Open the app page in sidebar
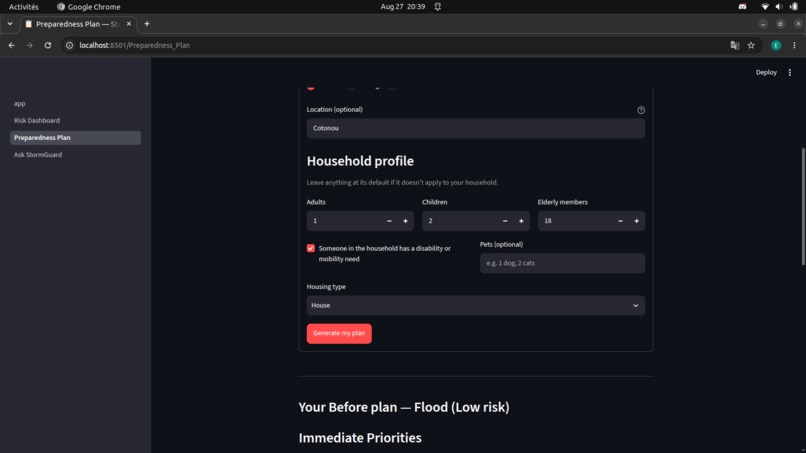 [75, 103]
